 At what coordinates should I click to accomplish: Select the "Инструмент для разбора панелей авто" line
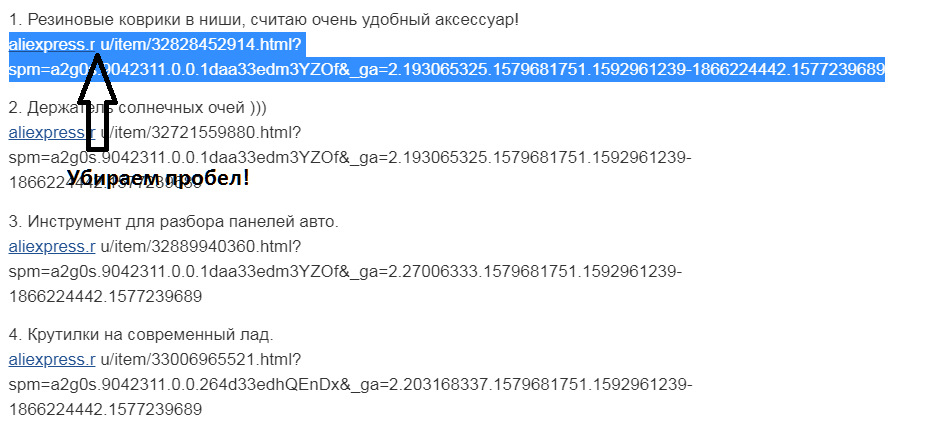(180, 221)
